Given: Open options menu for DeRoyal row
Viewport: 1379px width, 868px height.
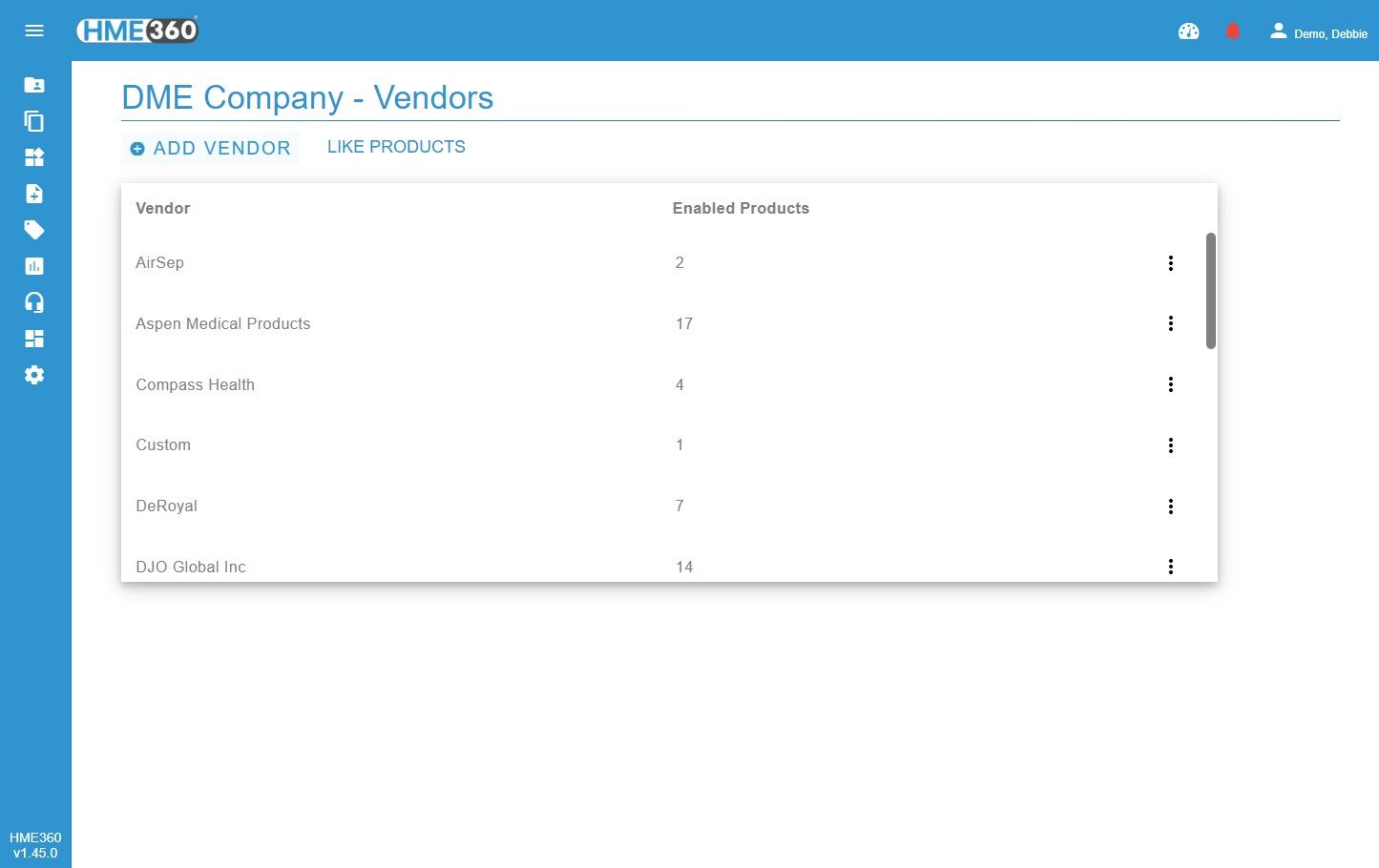Looking at the screenshot, I should [x=1171, y=506].
